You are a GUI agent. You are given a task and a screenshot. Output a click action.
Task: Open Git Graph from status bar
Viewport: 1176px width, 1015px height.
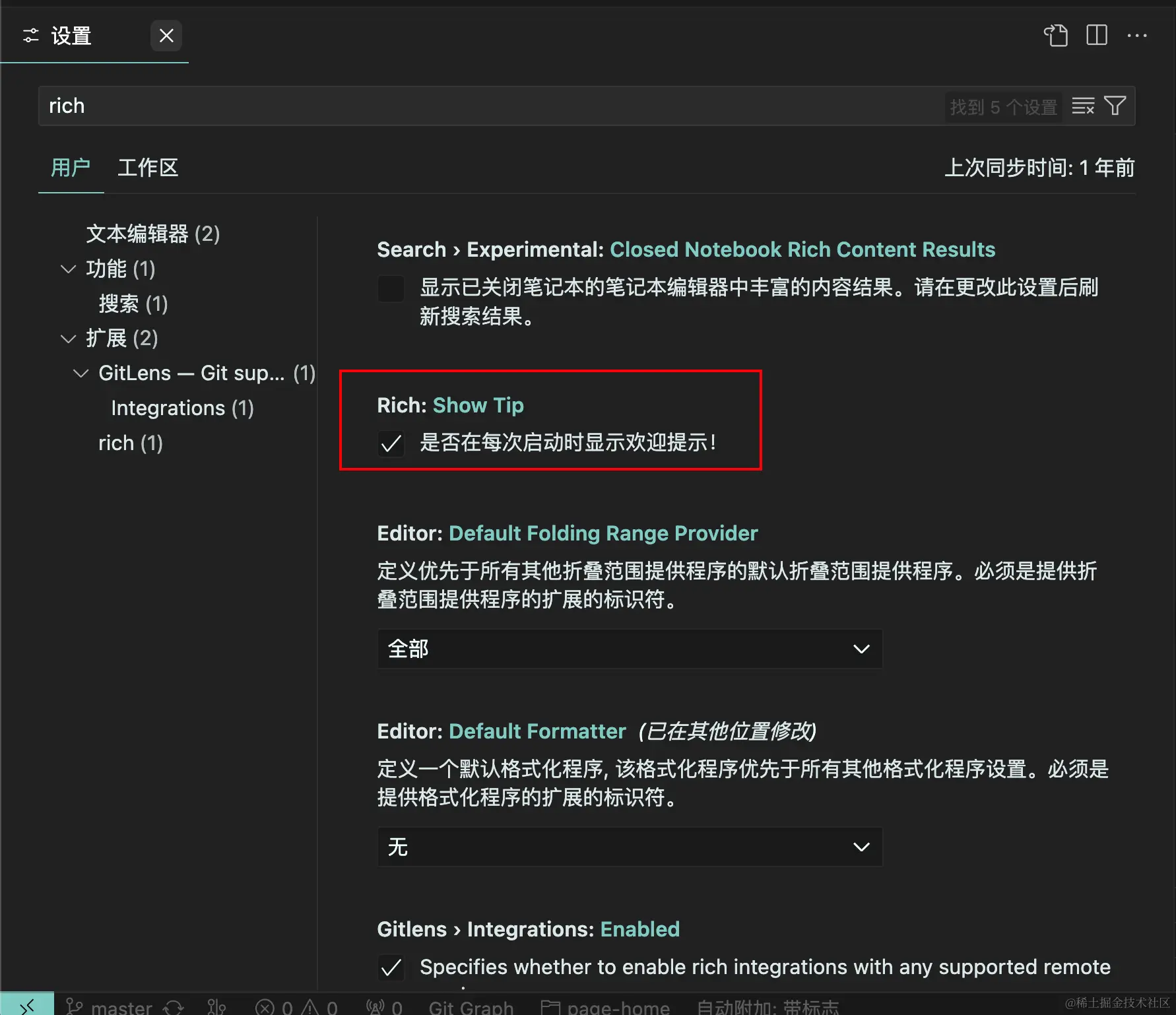point(471,1006)
